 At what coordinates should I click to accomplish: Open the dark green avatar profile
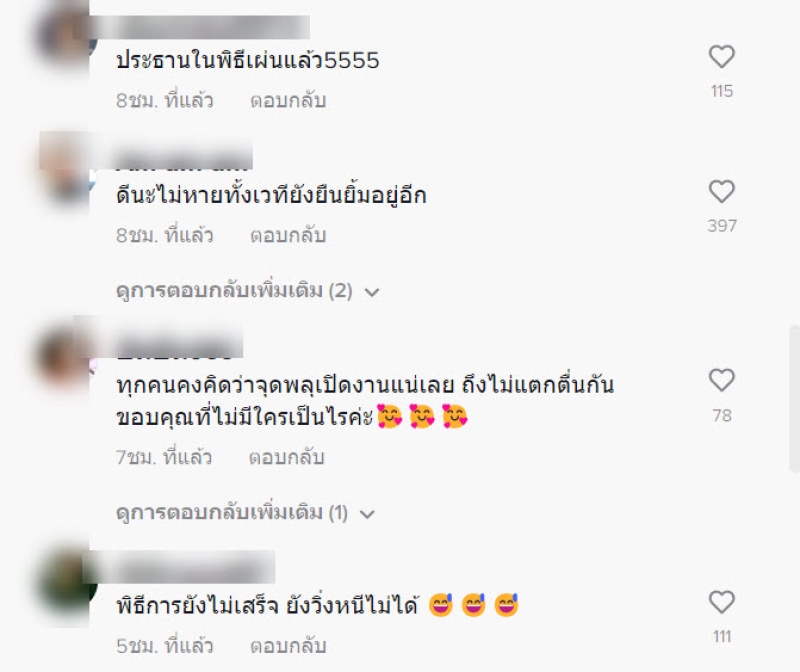[67, 582]
